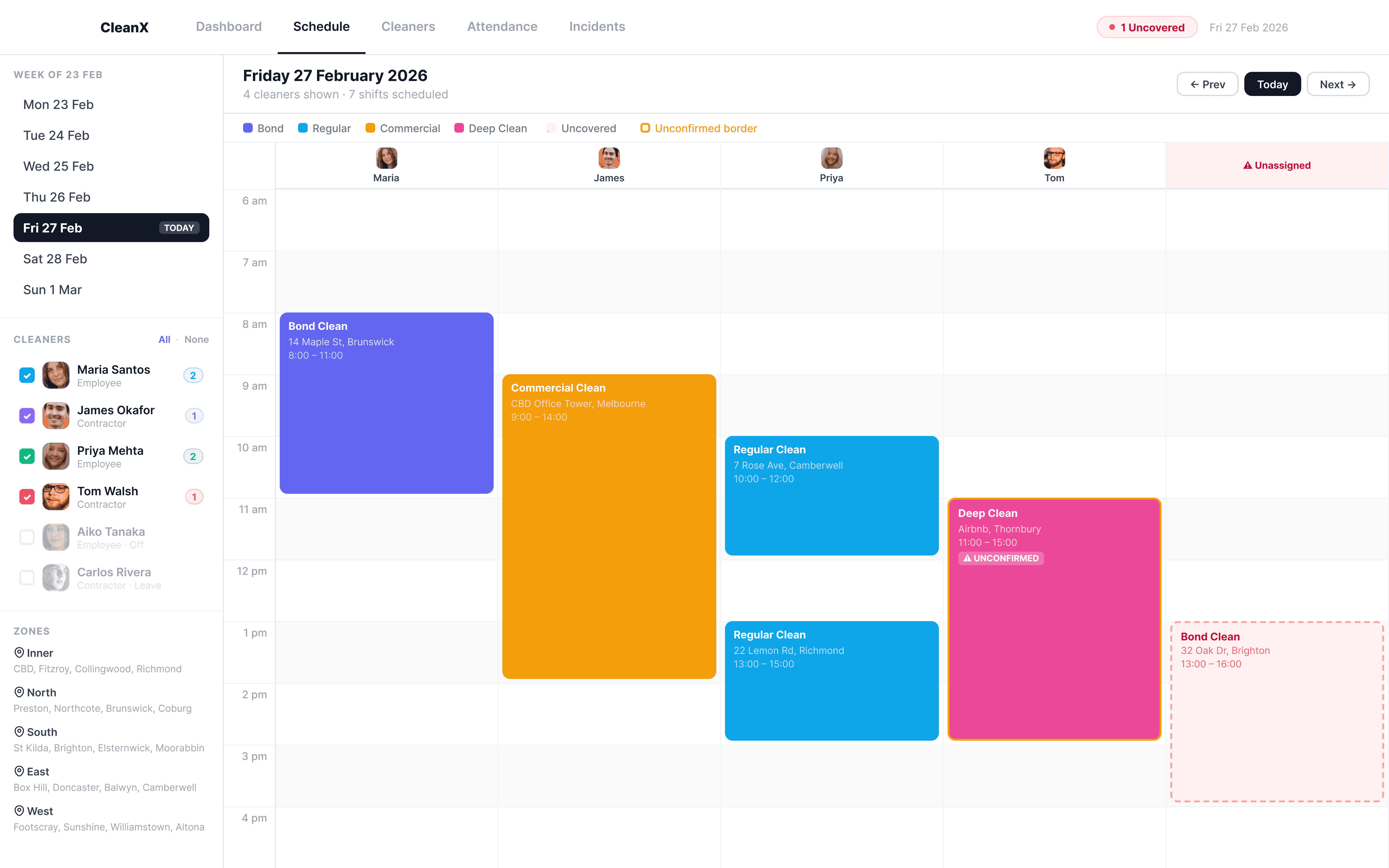Click the Inner zone pin icon
Screen dimensions: 1389x868
pyautogui.click(x=19, y=653)
